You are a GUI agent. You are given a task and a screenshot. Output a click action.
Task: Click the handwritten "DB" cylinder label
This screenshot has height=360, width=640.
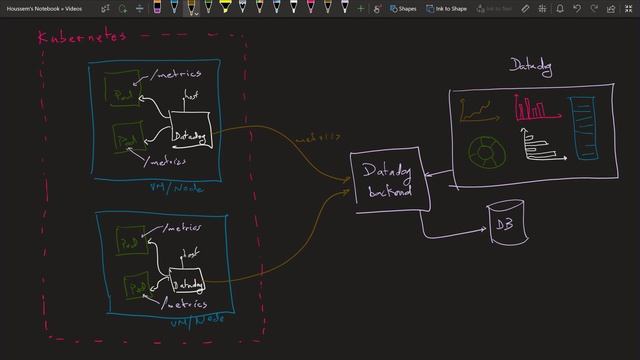point(505,224)
